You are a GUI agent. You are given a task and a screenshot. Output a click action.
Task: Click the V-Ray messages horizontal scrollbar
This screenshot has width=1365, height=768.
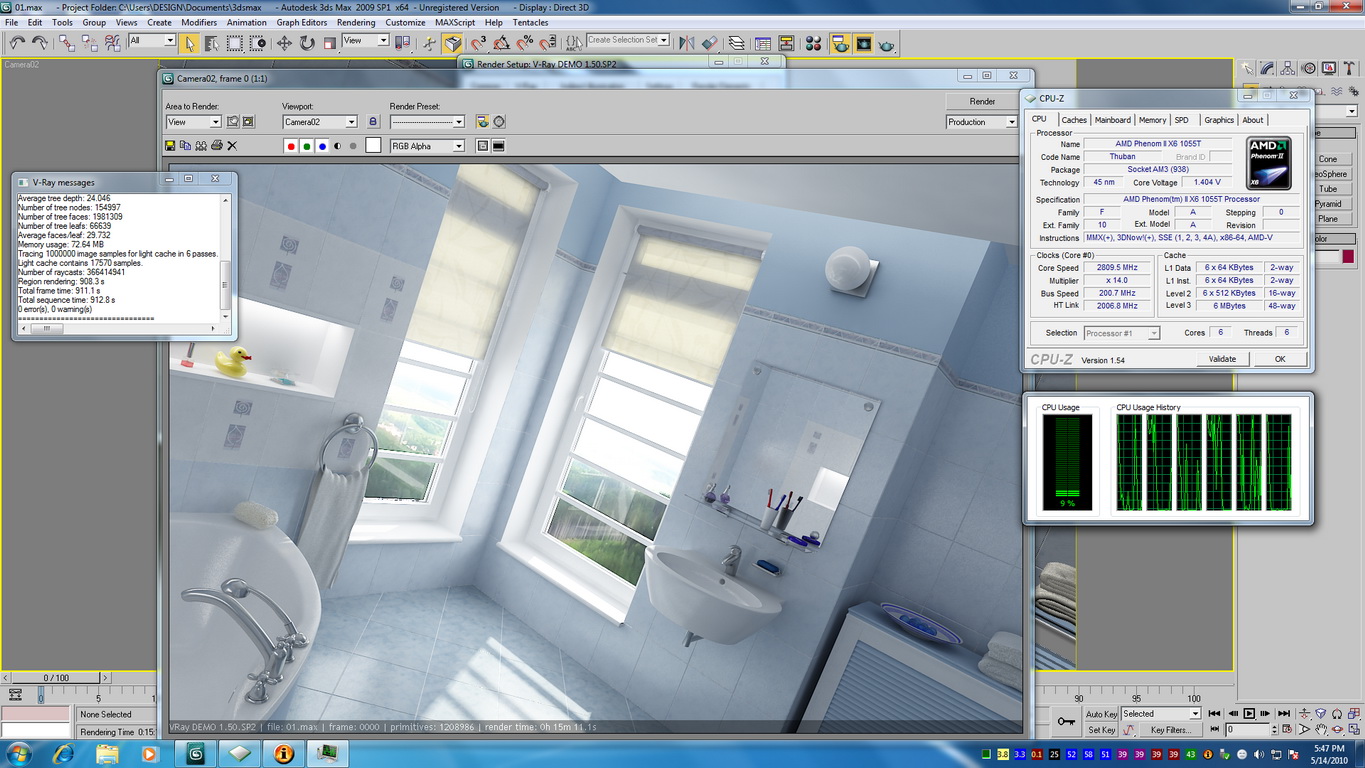[116, 329]
